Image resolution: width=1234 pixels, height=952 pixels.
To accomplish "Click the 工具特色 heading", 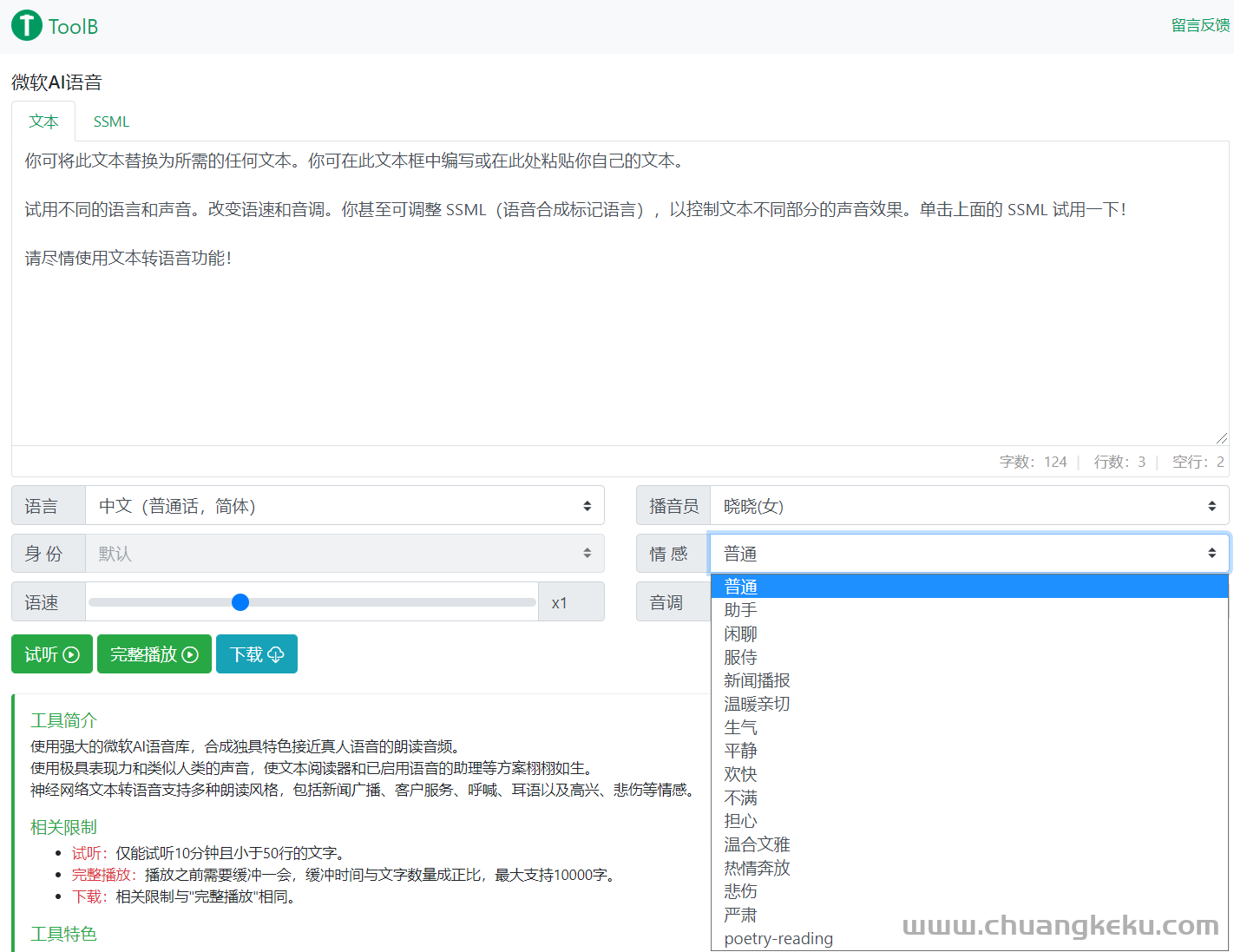I will coord(63,934).
